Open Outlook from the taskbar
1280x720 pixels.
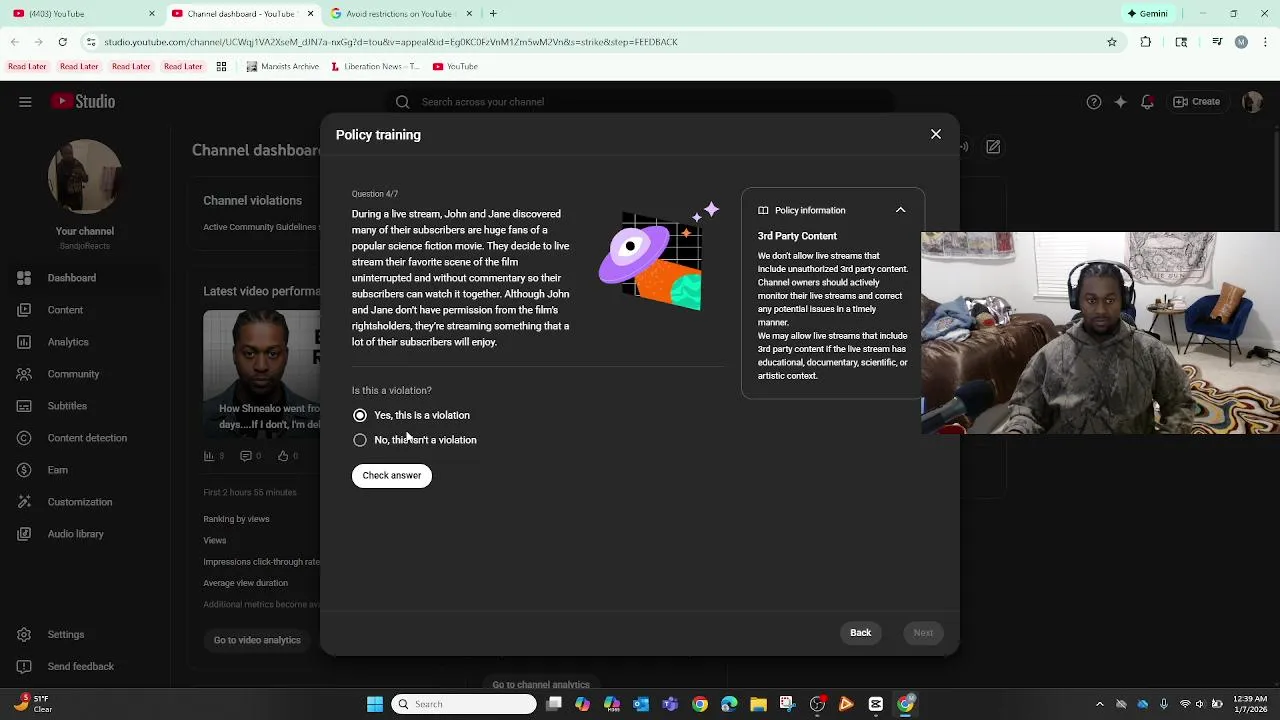pos(641,704)
